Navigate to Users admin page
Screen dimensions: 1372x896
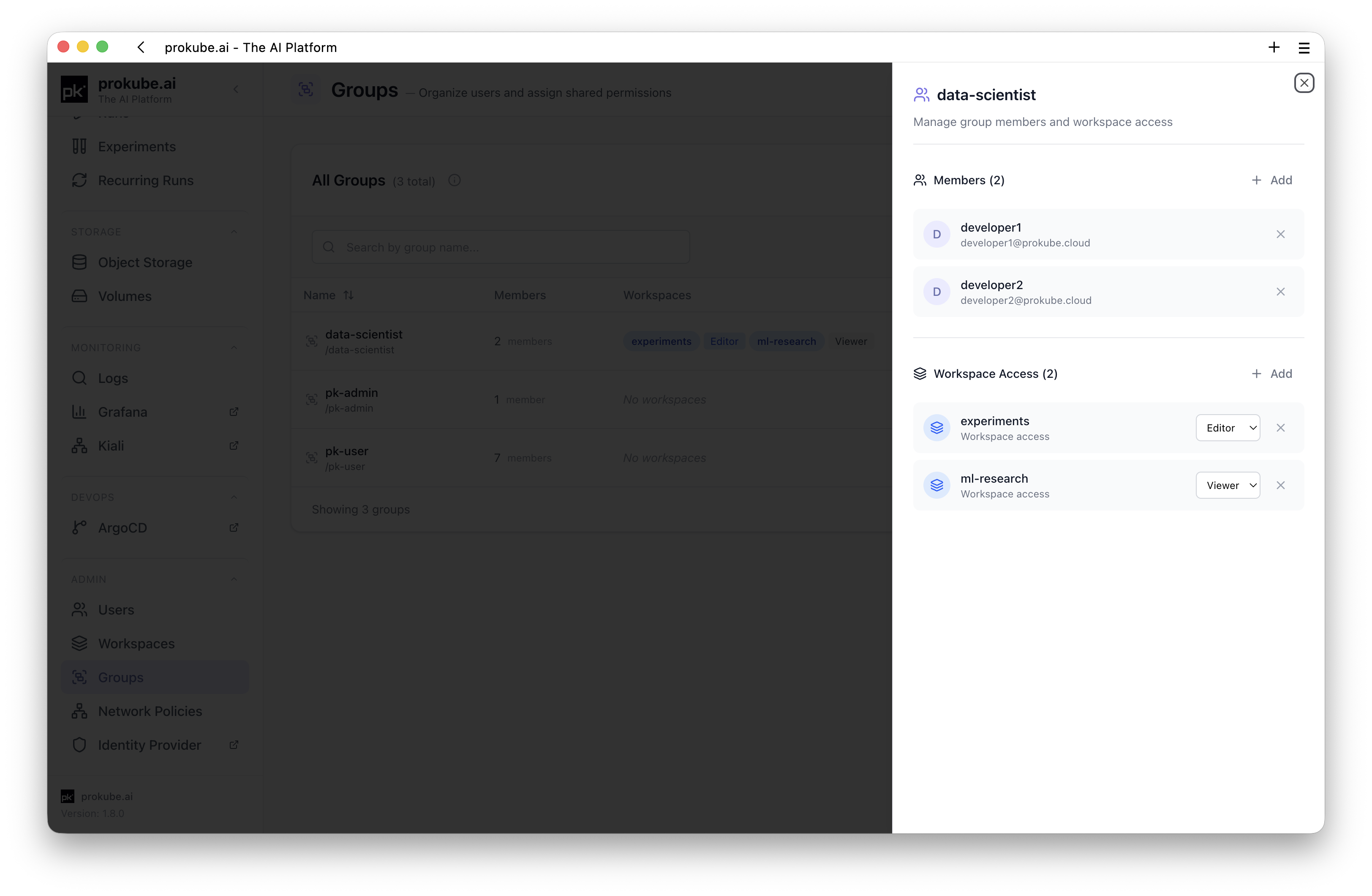tap(155, 610)
